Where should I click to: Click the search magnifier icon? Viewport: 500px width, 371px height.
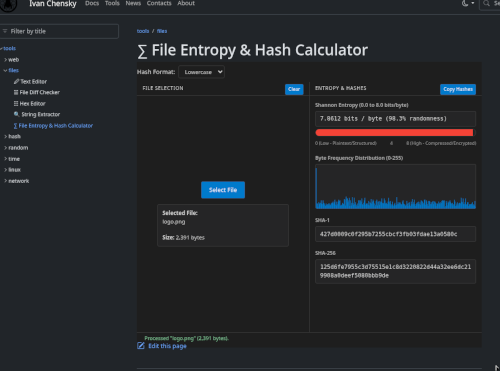tap(487, 3)
